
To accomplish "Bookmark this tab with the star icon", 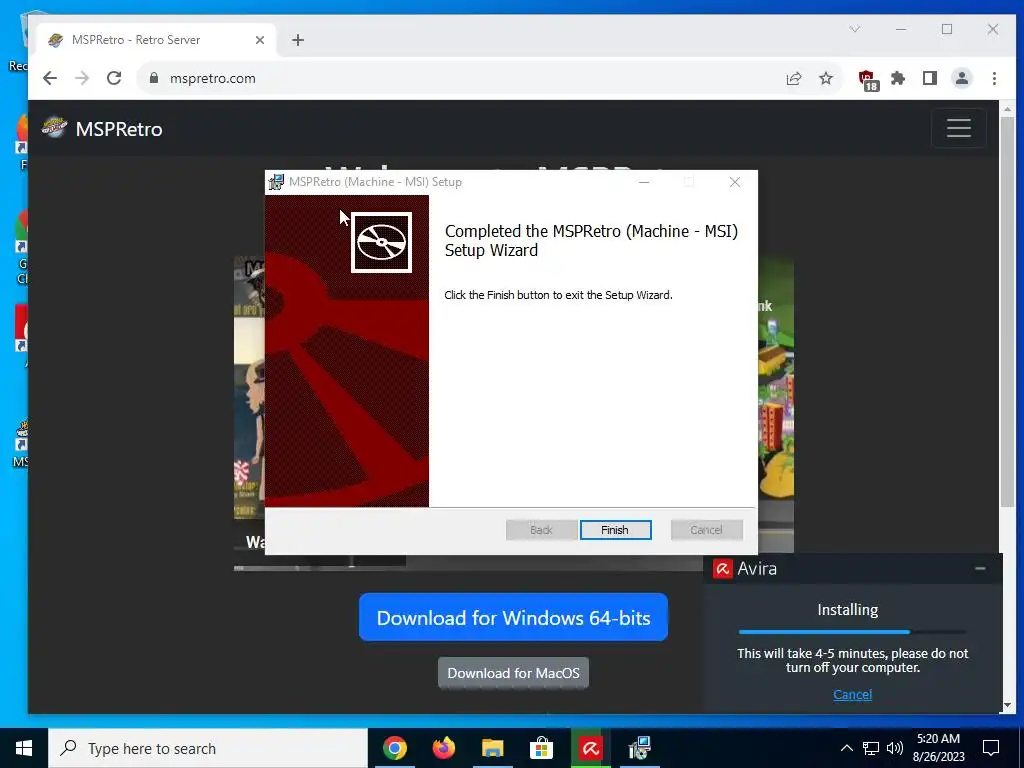I will pos(826,78).
